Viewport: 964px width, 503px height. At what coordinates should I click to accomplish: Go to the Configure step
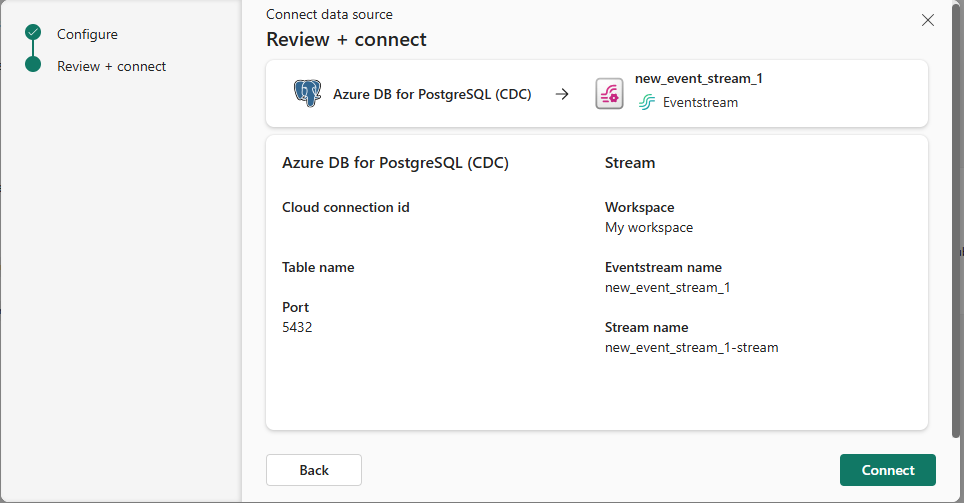click(x=87, y=34)
